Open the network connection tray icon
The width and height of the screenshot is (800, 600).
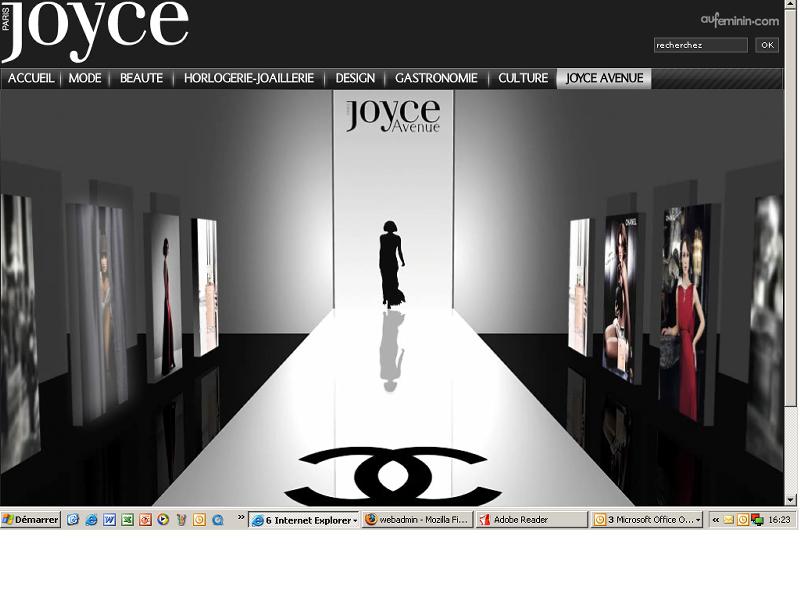tap(757, 520)
